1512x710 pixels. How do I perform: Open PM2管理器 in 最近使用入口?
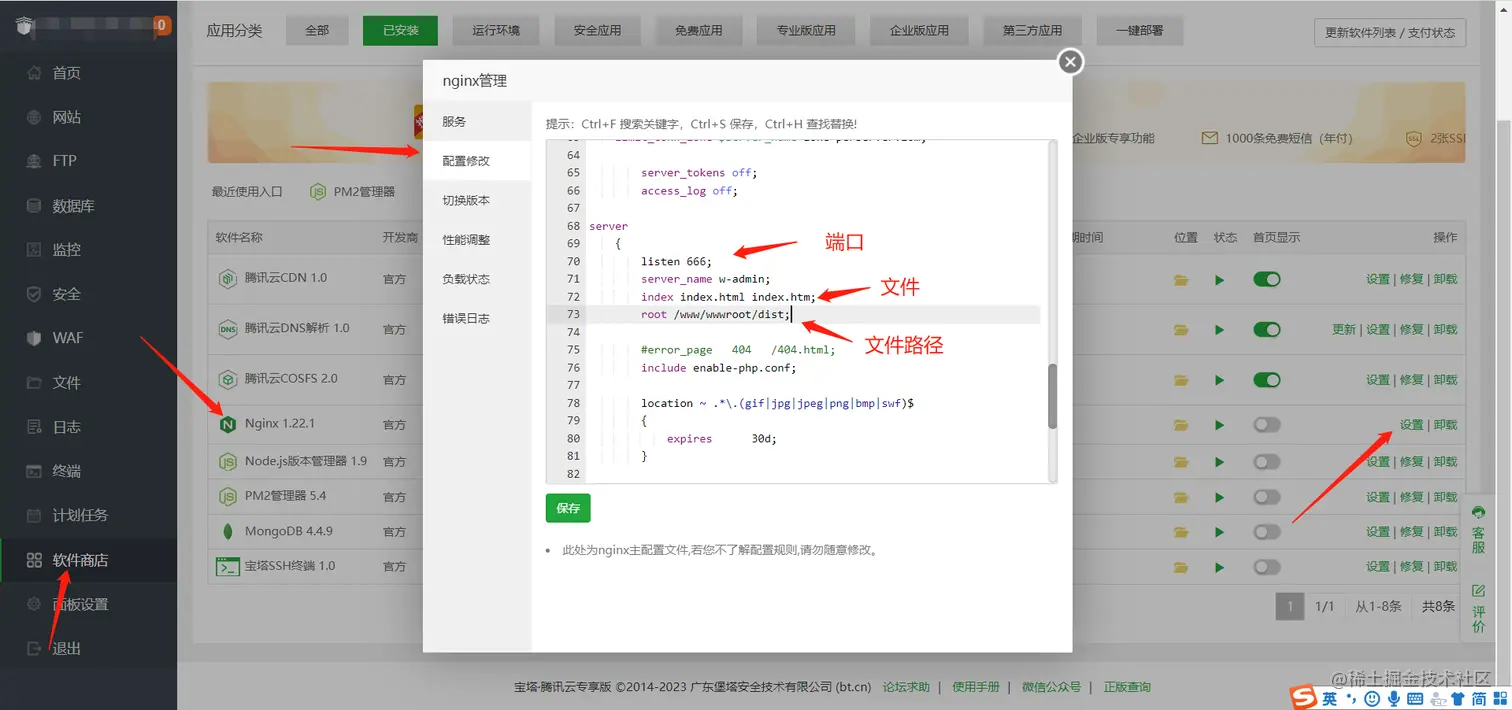[x=352, y=191]
